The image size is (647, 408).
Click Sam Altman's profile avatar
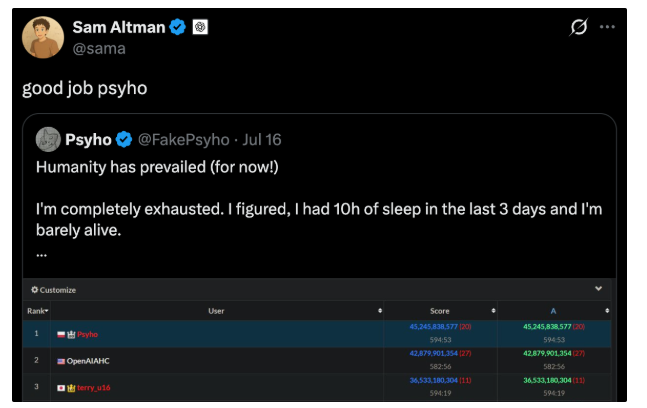click(41, 36)
